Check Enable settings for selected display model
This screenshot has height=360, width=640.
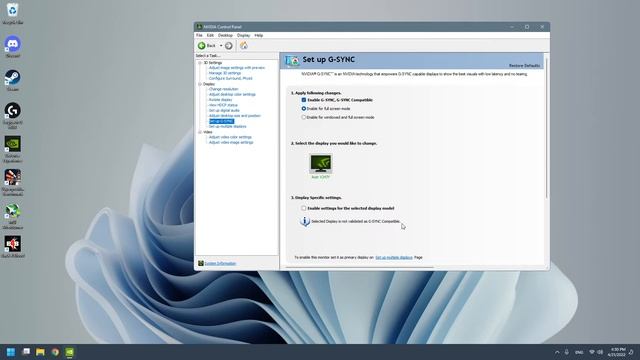pyautogui.click(x=304, y=208)
